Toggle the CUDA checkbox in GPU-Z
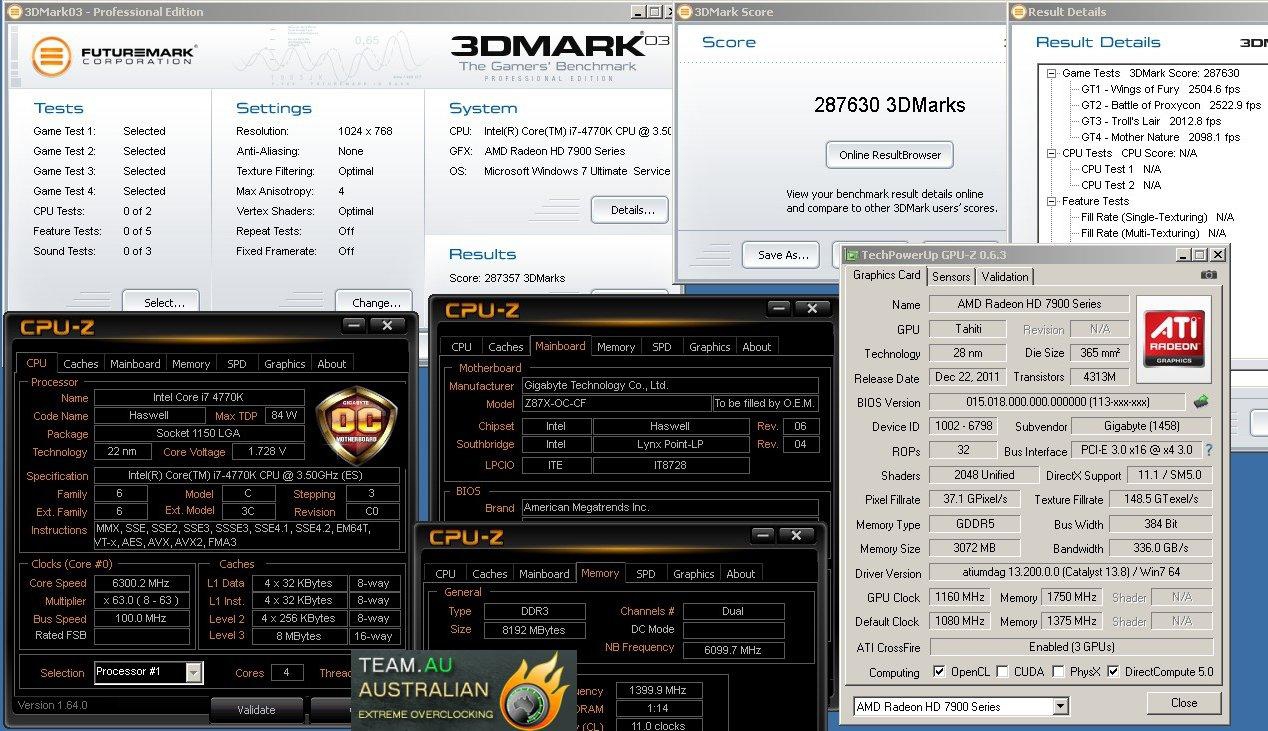This screenshot has width=1268, height=731. tap(1005, 672)
